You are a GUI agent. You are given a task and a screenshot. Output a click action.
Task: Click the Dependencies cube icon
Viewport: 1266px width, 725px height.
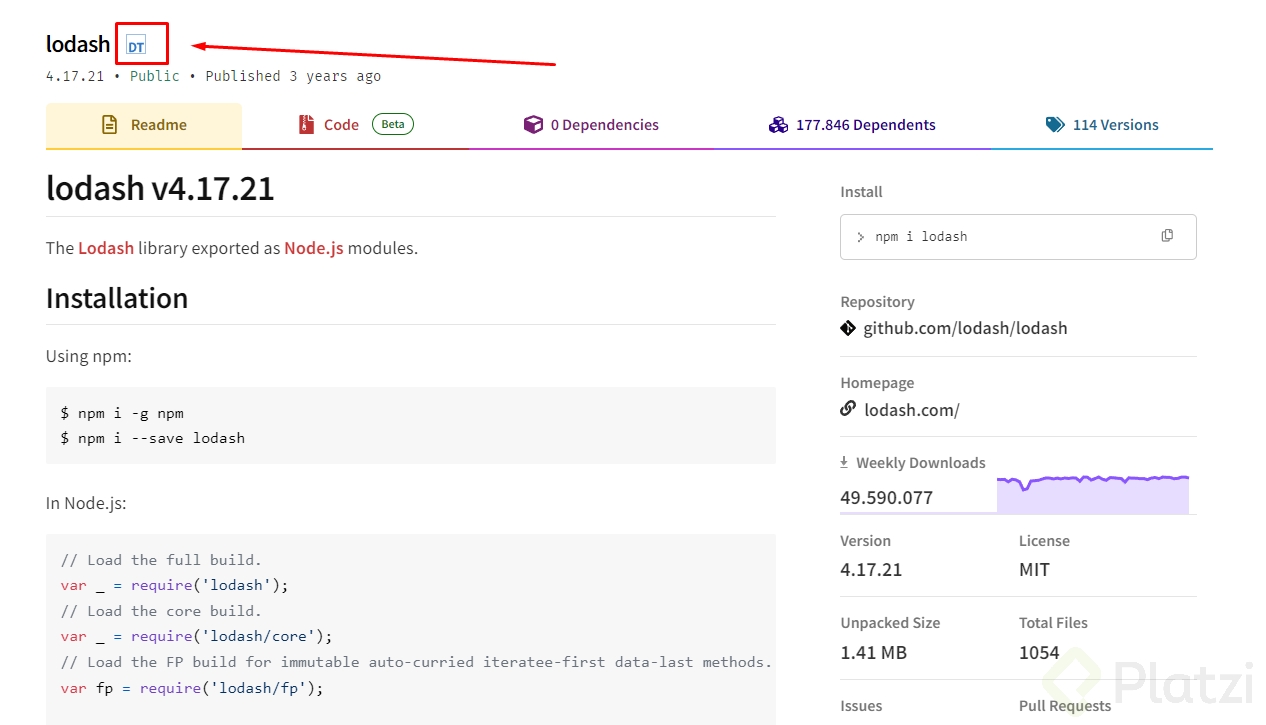(x=533, y=125)
